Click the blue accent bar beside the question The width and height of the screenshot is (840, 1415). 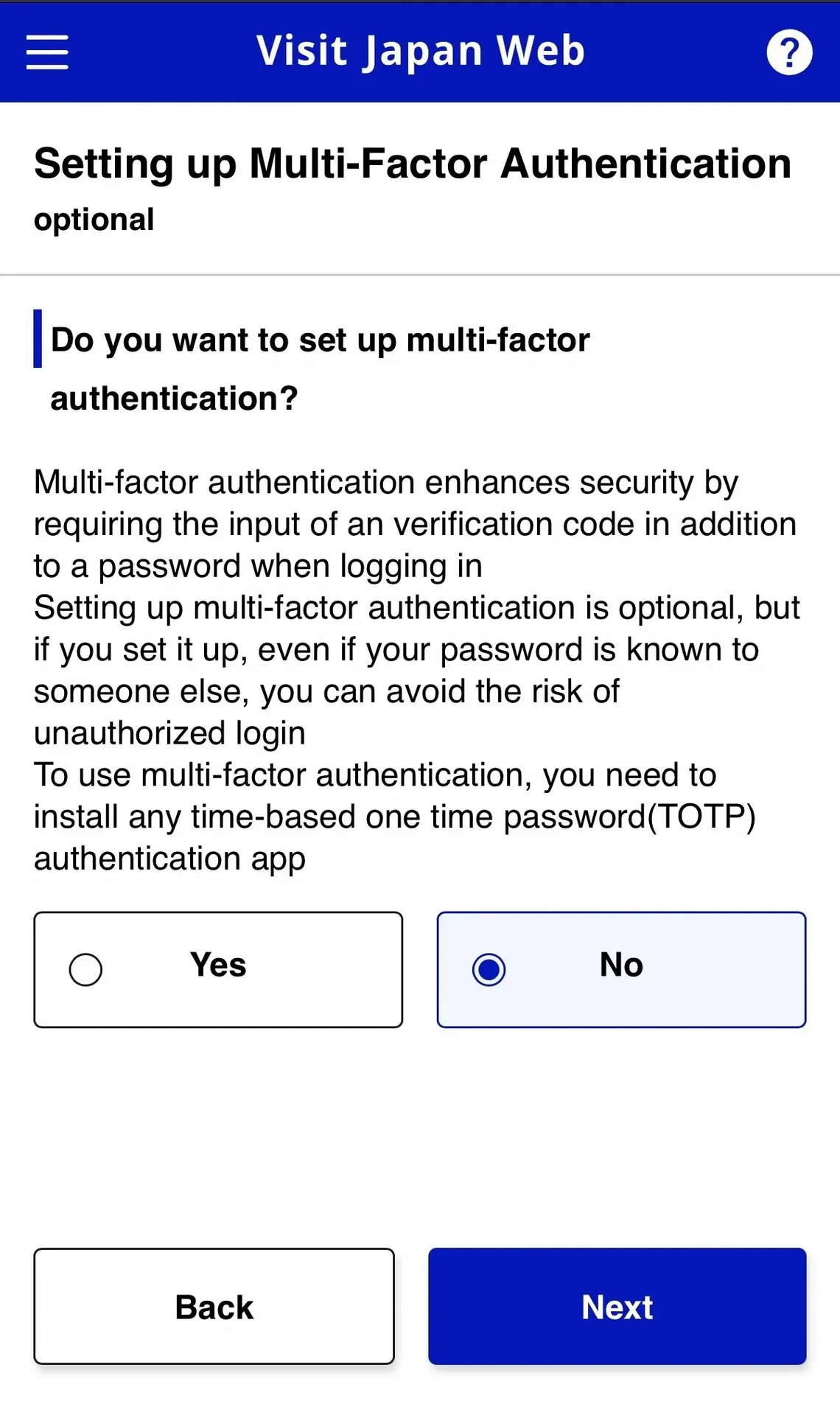(x=38, y=339)
